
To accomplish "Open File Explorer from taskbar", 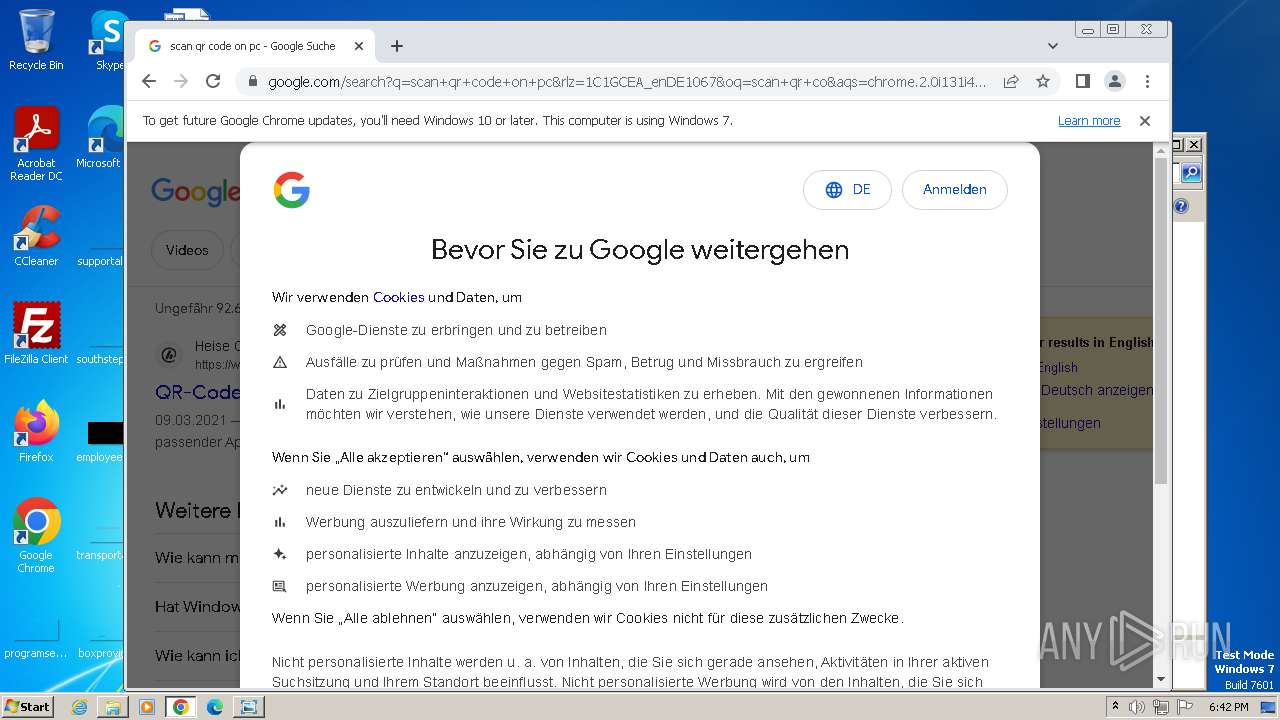I will (113, 706).
